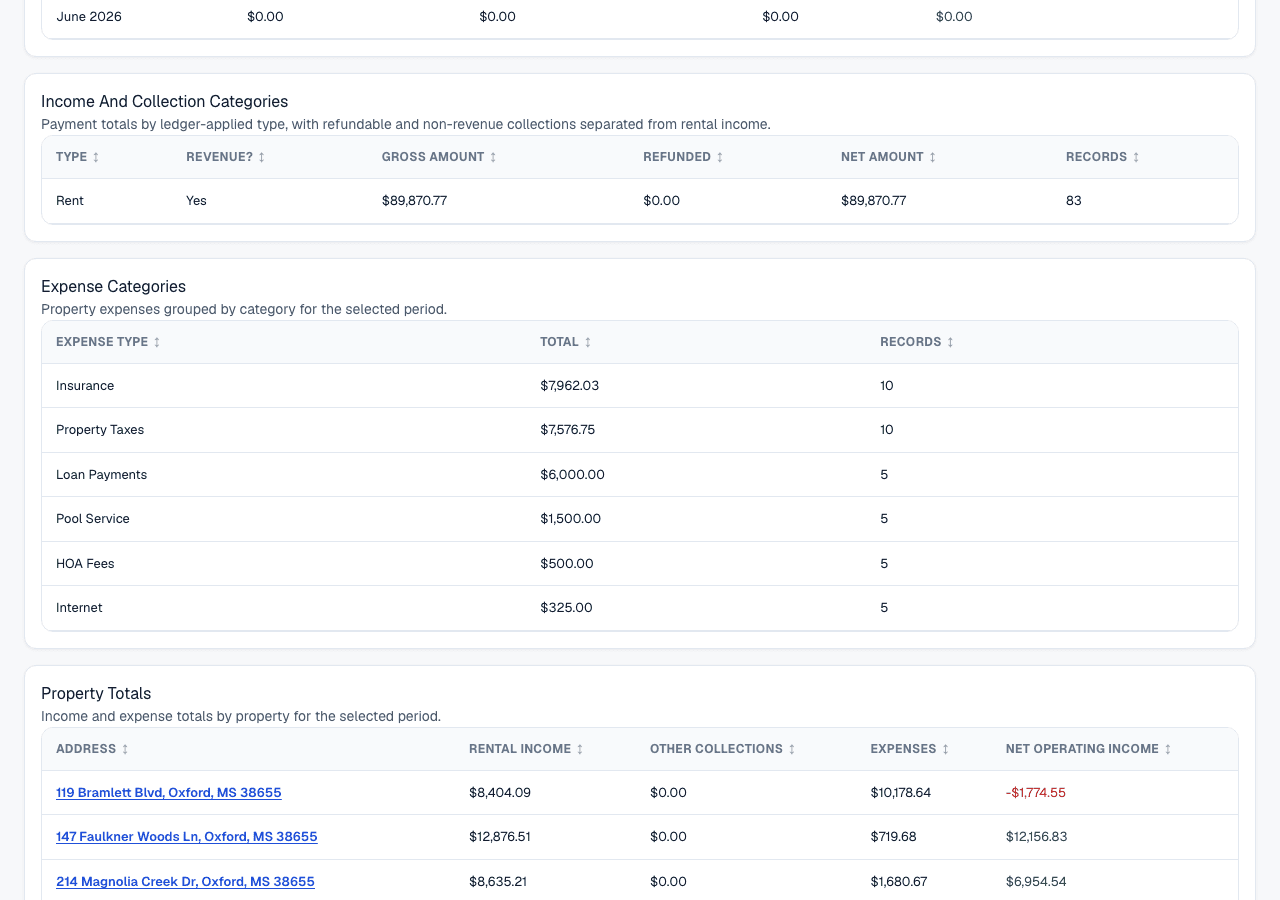This screenshot has height=900, width=1280.
Task: Click the $325.00 internet total
Action: 567,608
